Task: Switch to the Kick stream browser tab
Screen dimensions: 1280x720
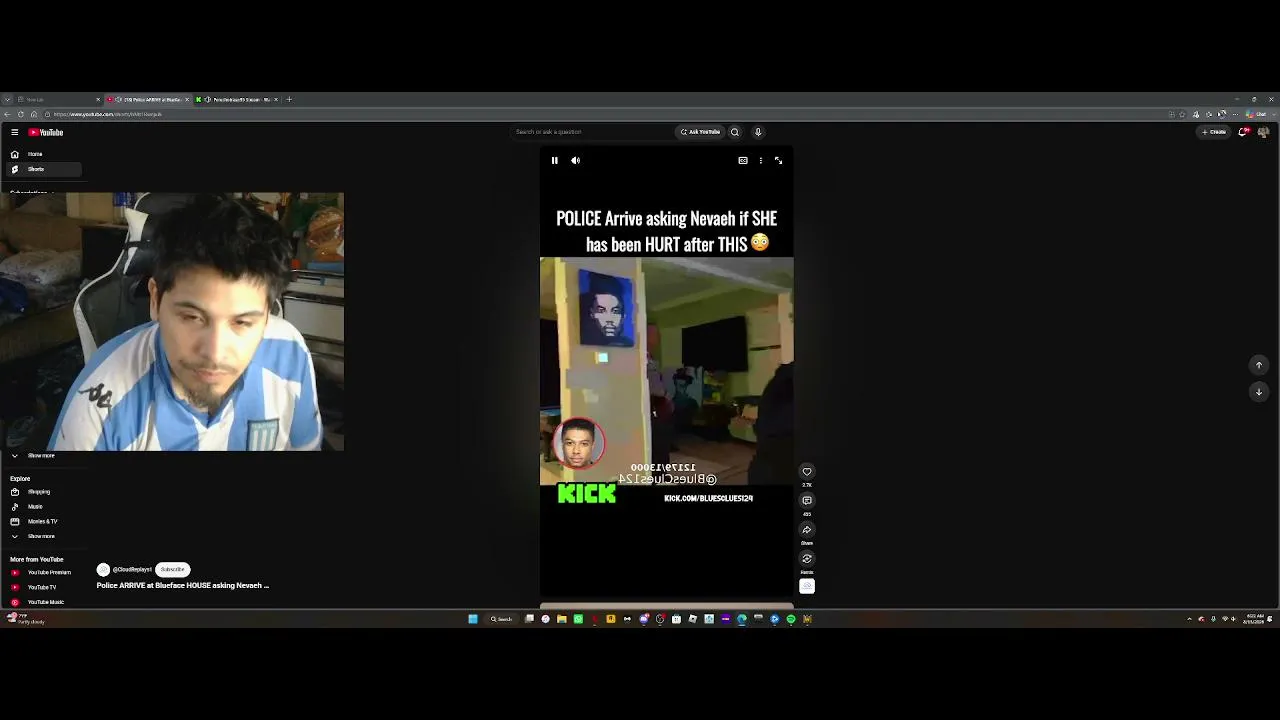Action: (238, 100)
